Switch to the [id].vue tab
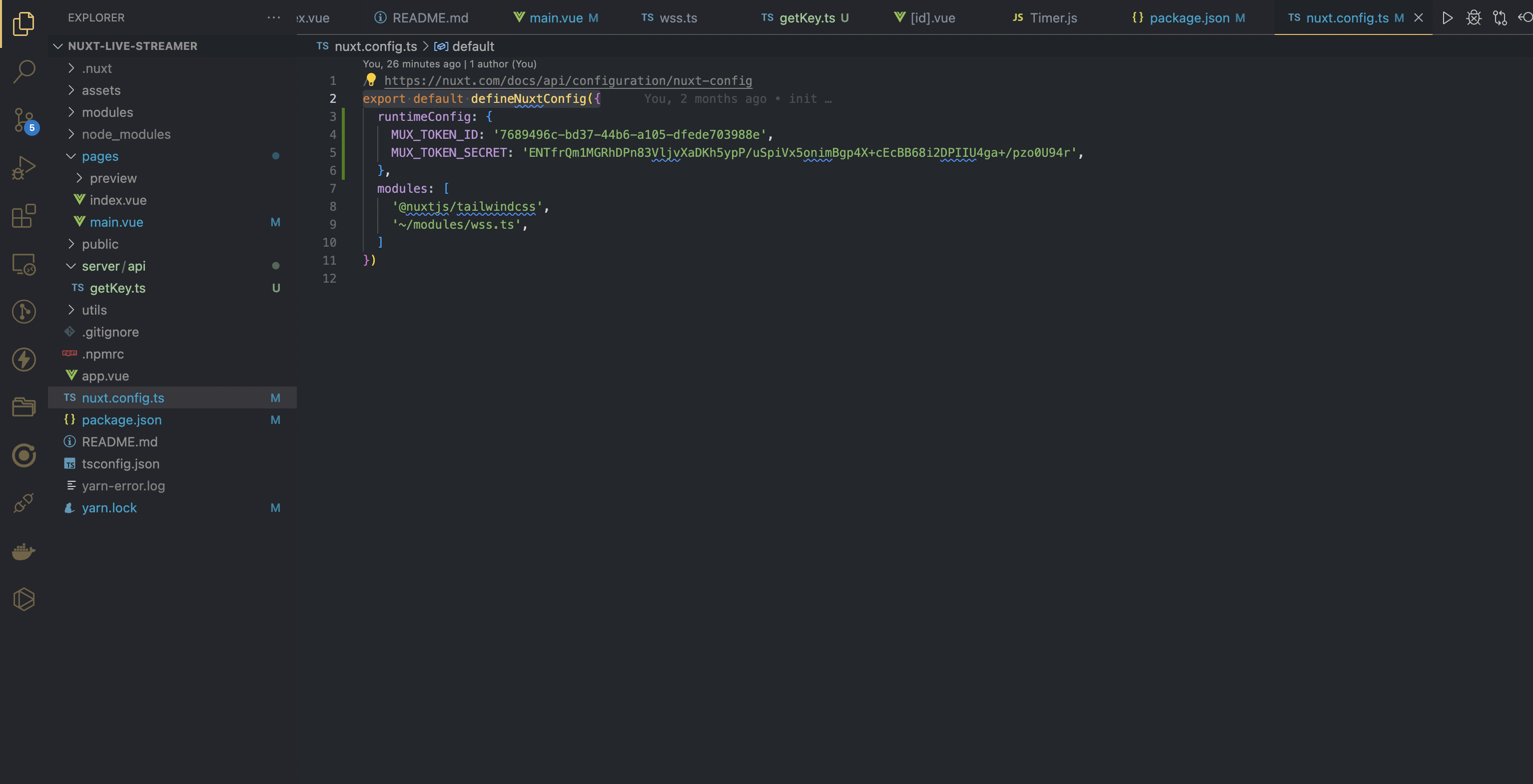This screenshot has width=1533, height=784. tap(925, 18)
